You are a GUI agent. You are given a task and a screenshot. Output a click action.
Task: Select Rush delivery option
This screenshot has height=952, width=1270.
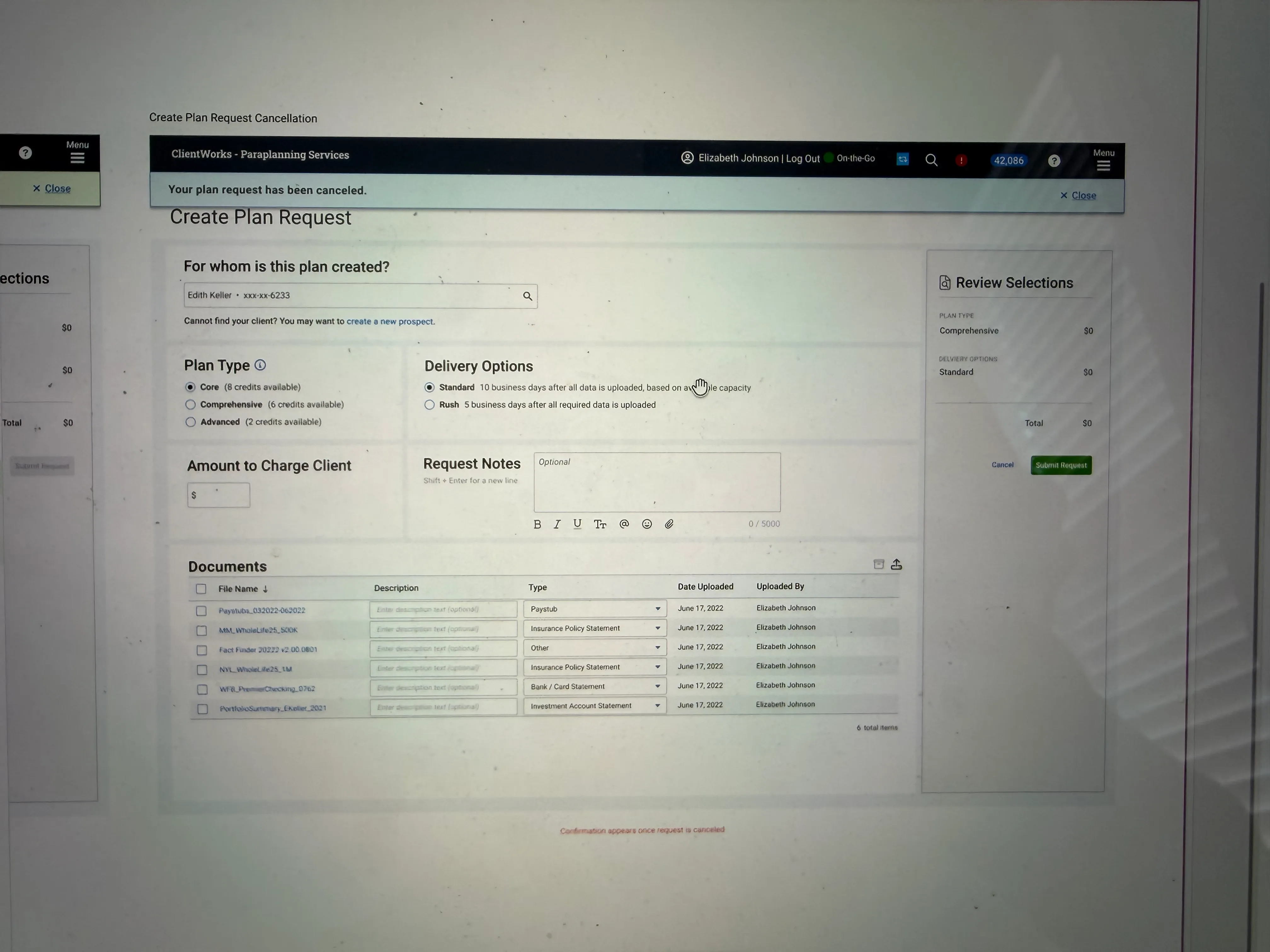[429, 405]
